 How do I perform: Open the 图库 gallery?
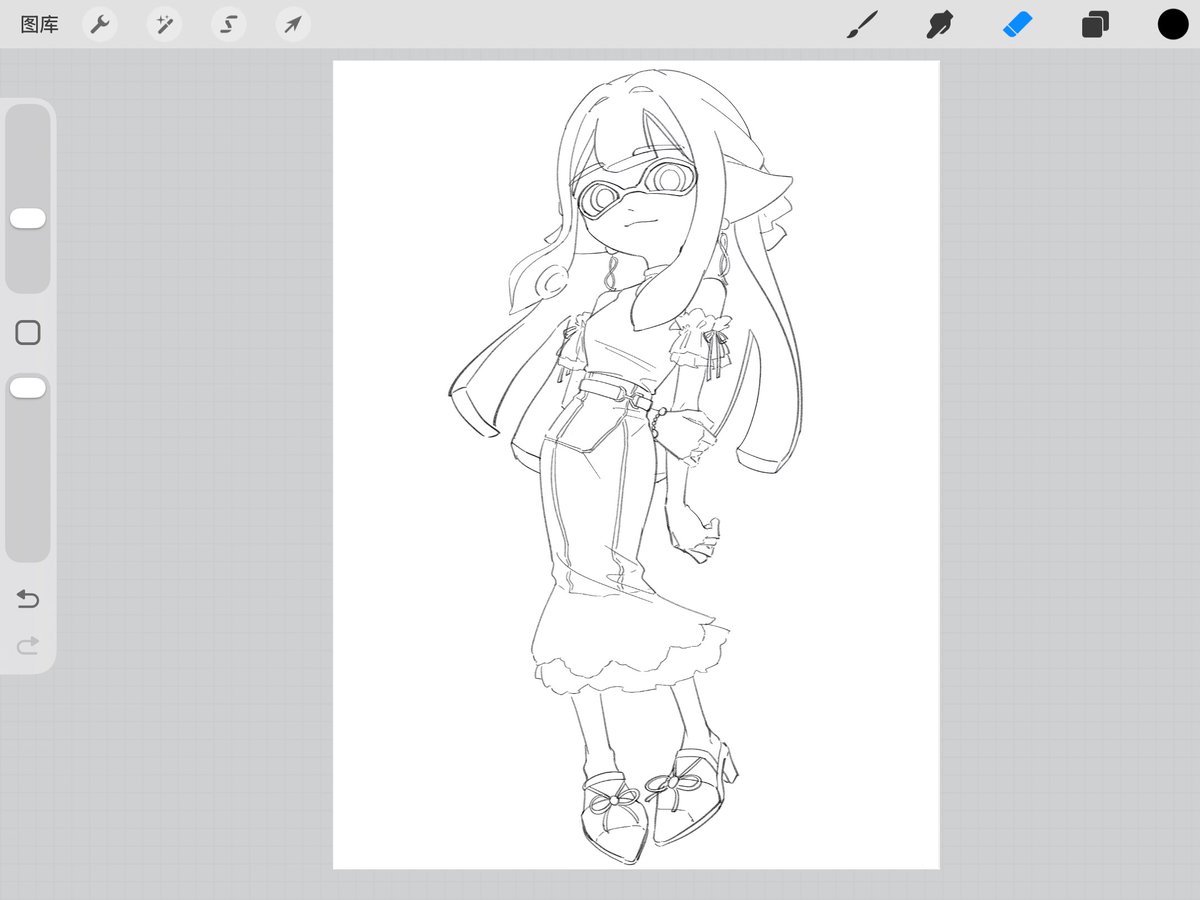click(x=40, y=25)
